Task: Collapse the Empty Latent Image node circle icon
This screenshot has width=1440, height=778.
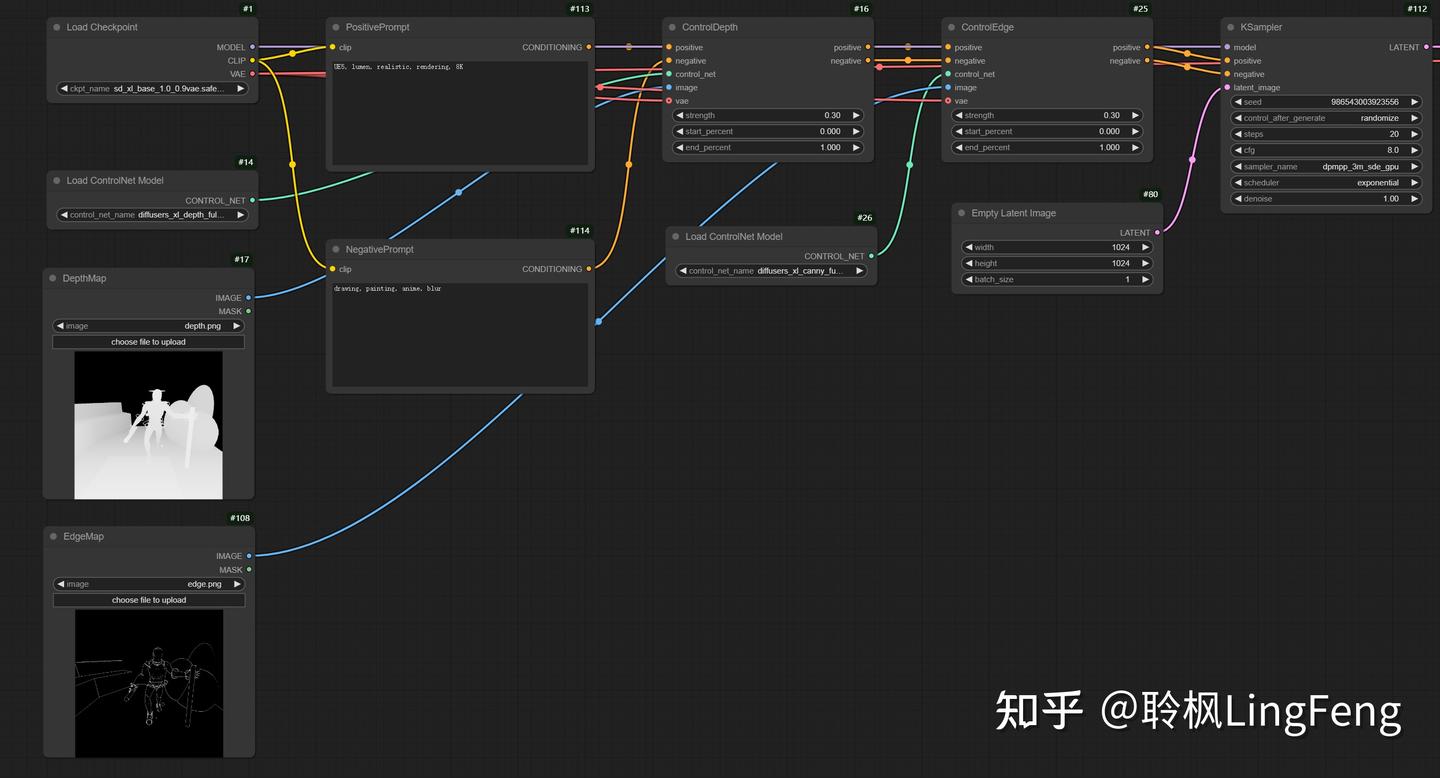Action: coord(962,212)
